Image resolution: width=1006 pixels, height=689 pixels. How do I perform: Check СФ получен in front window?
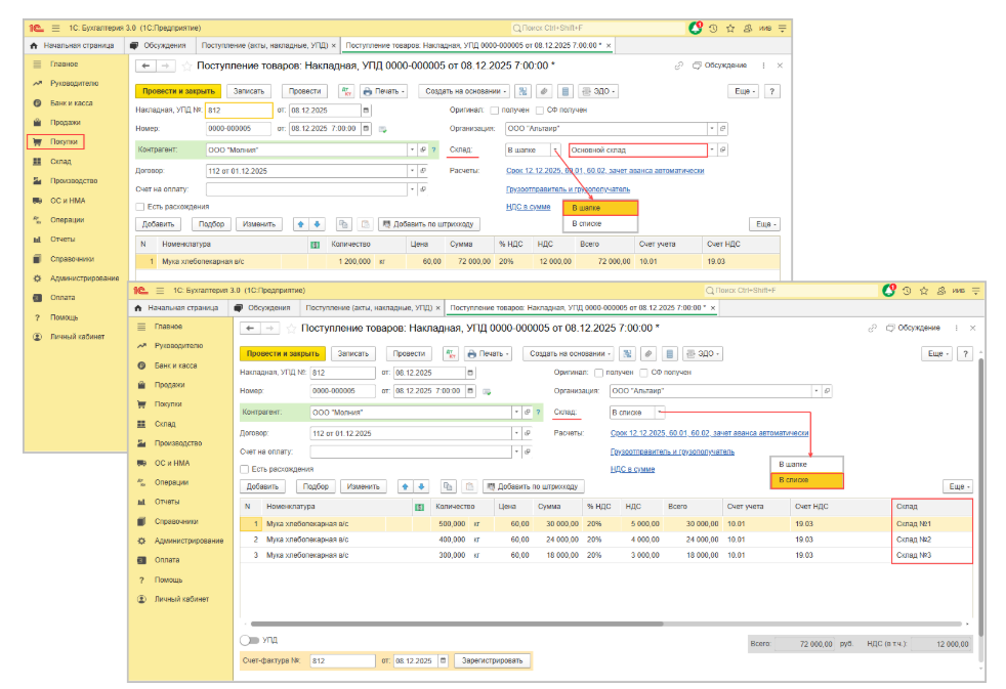point(644,373)
